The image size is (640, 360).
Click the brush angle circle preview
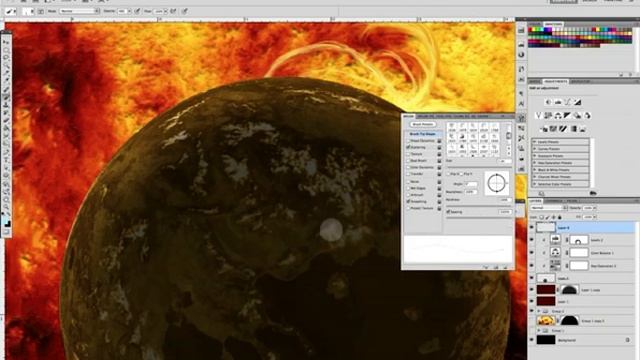point(497,183)
